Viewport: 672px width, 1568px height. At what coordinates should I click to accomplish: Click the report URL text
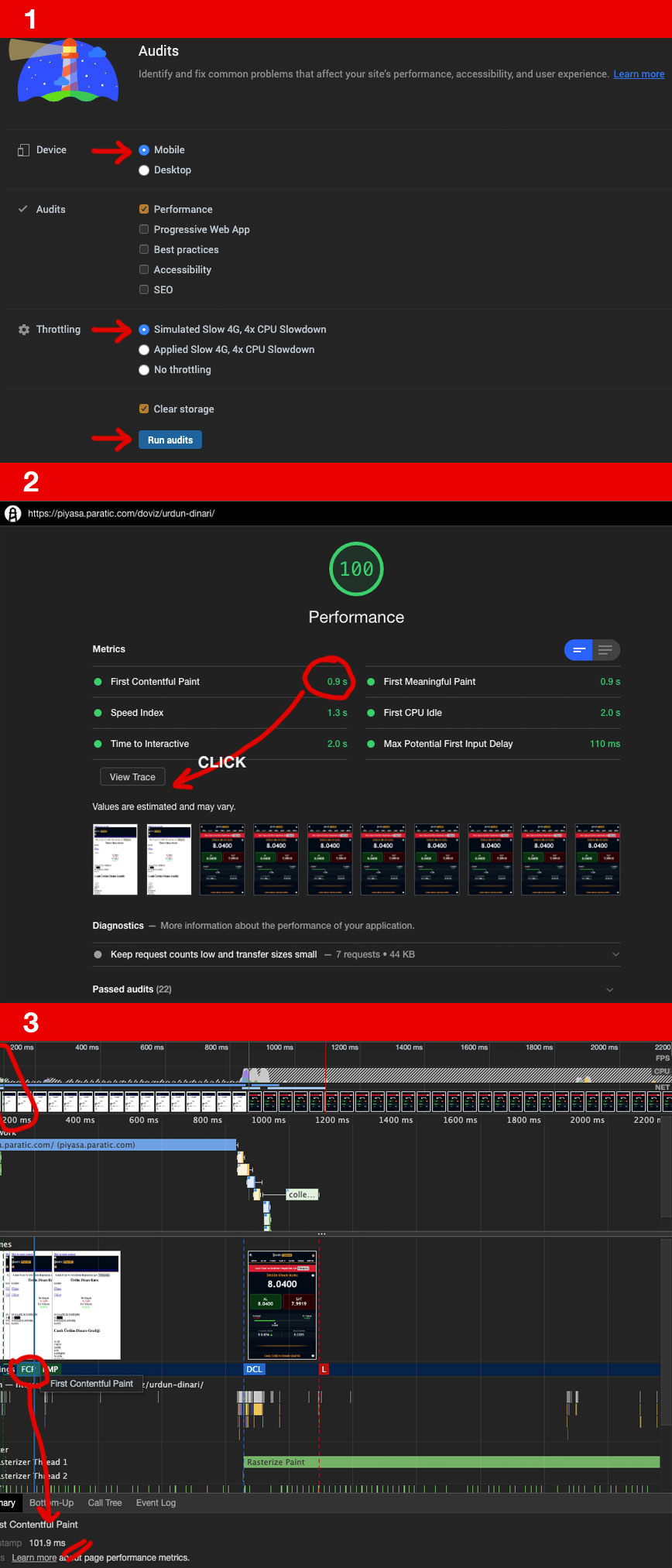pos(122,513)
